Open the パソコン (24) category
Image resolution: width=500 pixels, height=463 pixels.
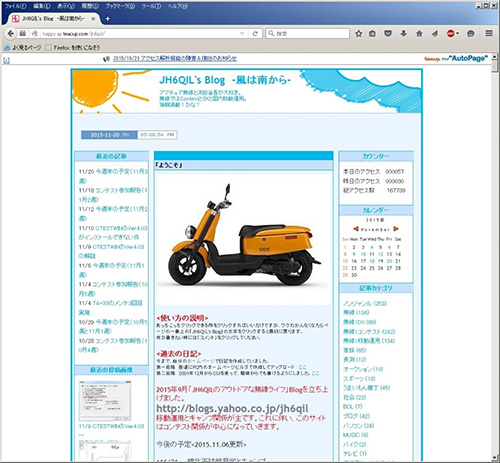(358, 426)
